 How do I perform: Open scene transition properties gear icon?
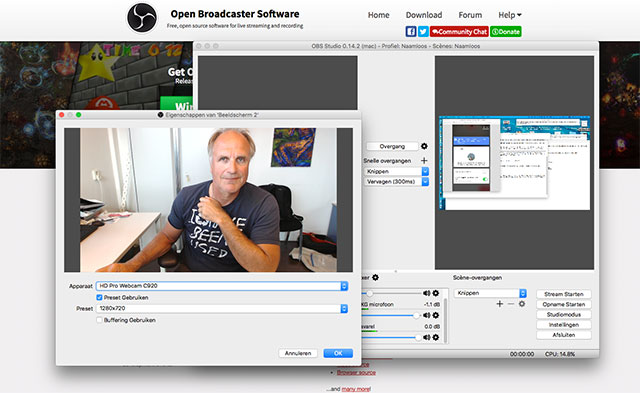click(x=522, y=304)
